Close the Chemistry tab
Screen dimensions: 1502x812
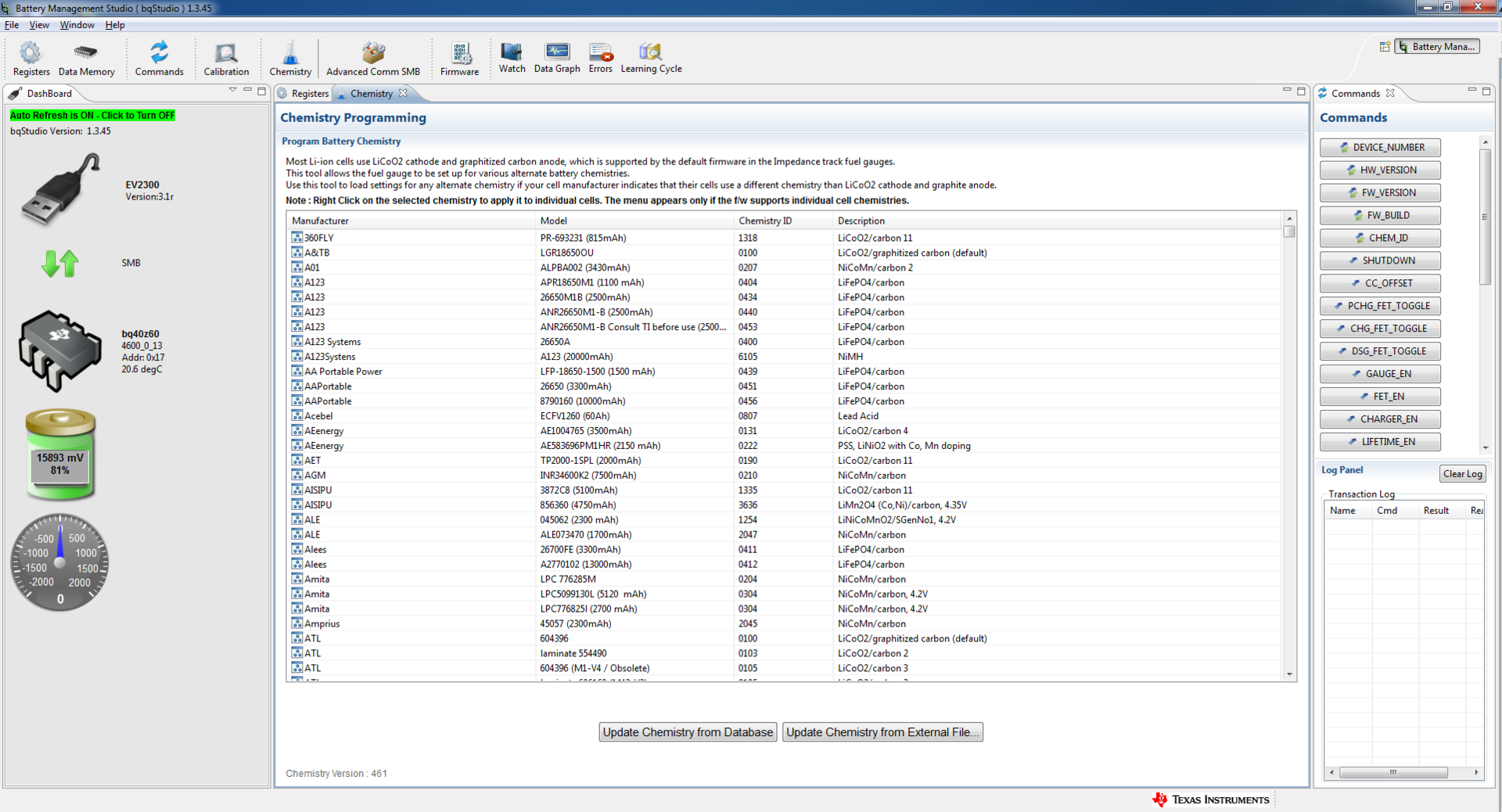tap(403, 93)
